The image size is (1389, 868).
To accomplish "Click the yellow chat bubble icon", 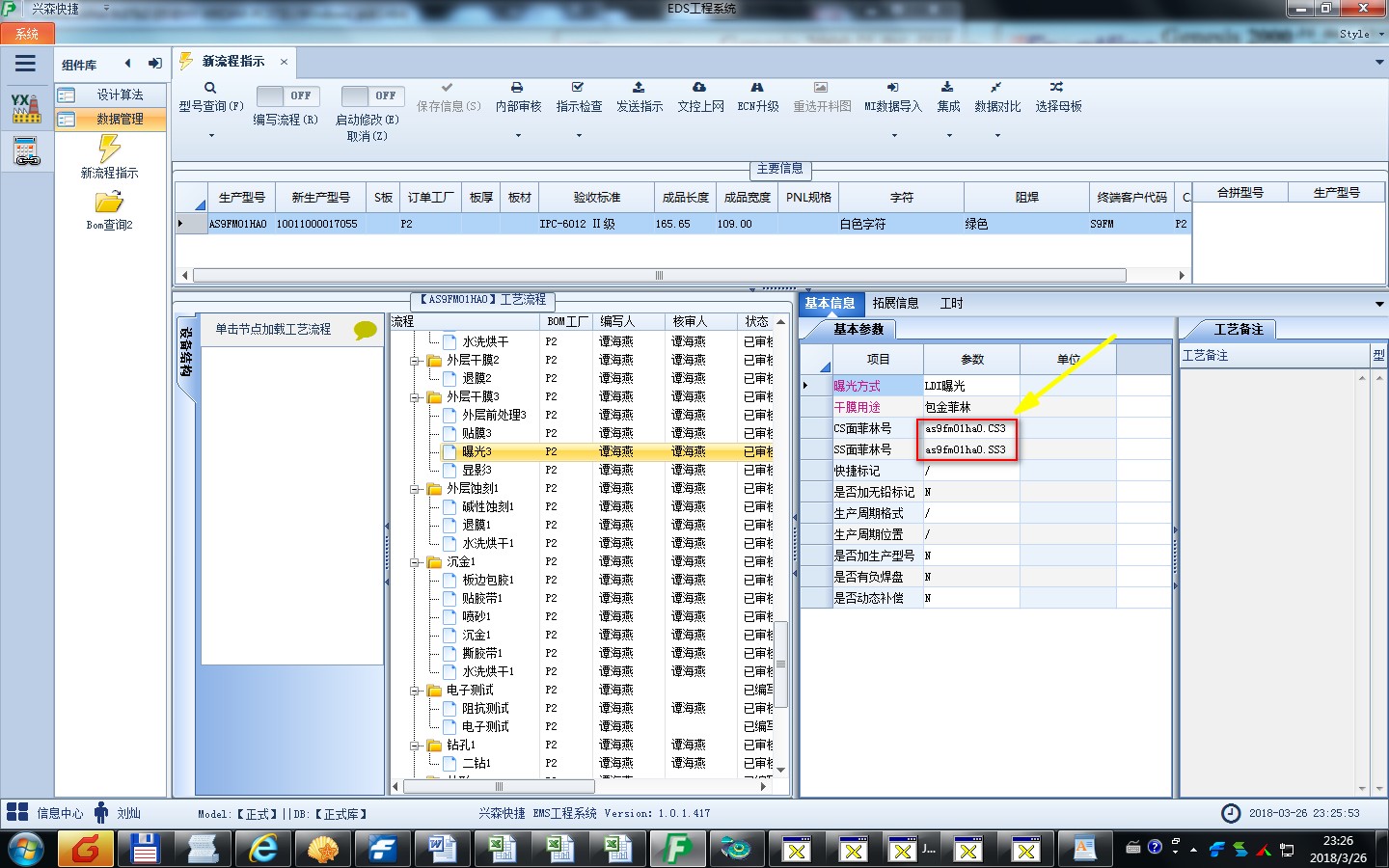I will tap(366, 330).
